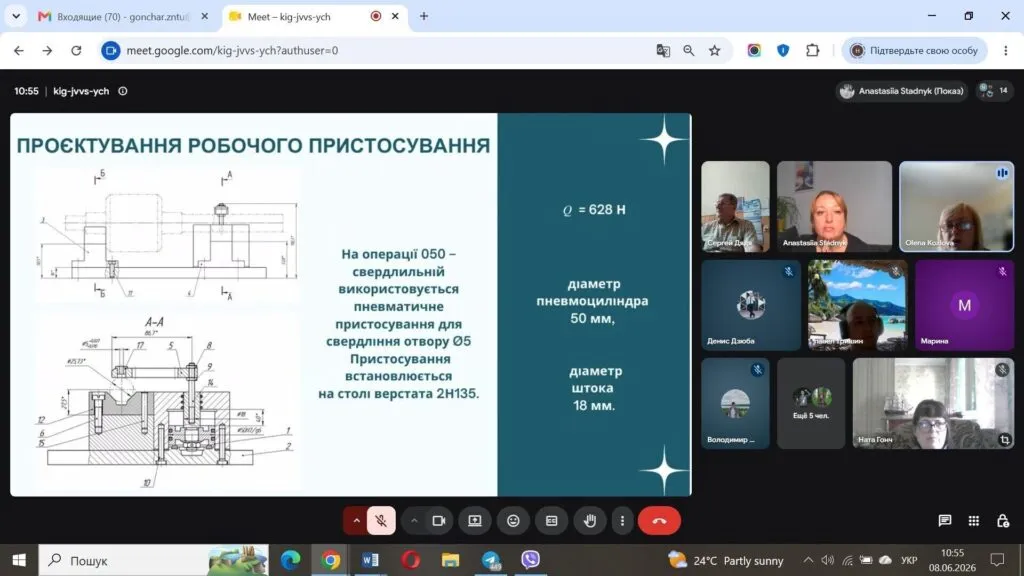
Task: Open Chrome three-dot menu
Action: (1006, 50)
